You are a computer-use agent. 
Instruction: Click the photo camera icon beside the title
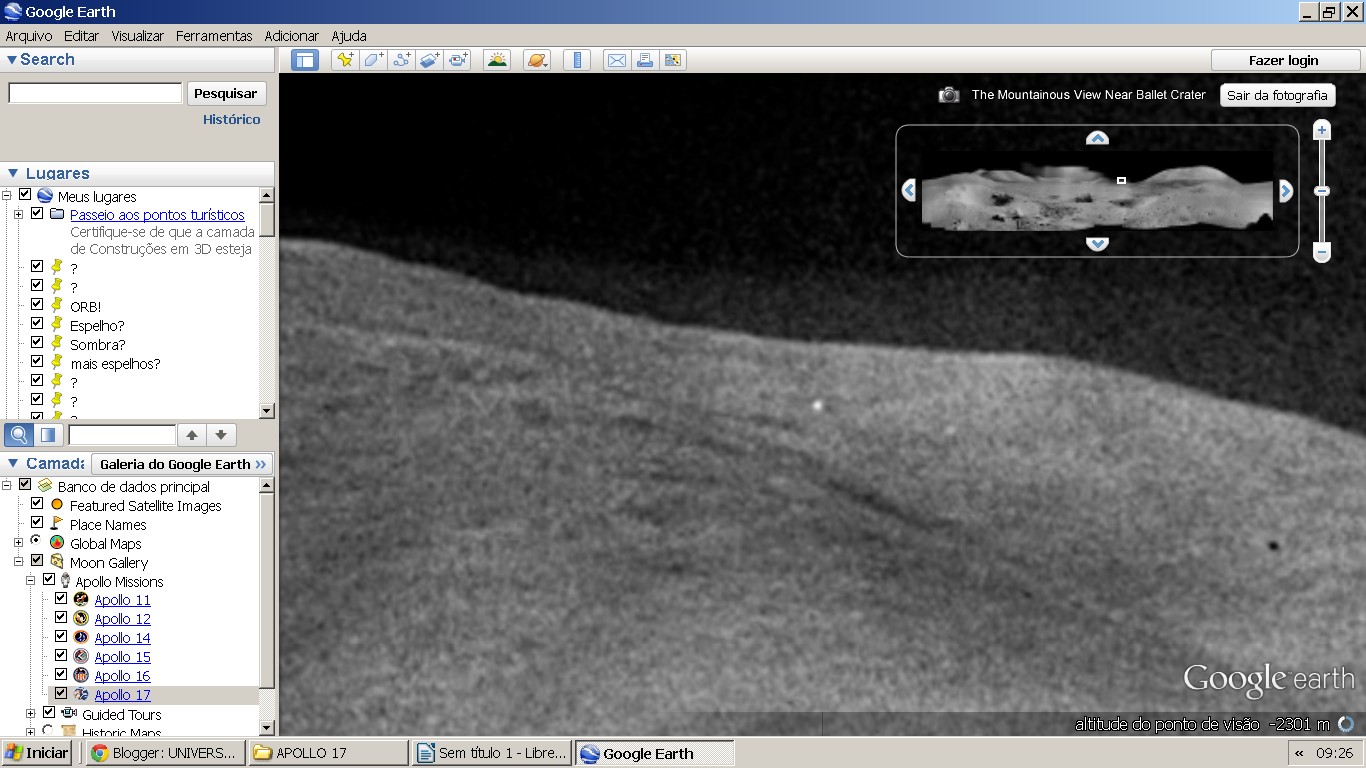click(x=949, y=95)
